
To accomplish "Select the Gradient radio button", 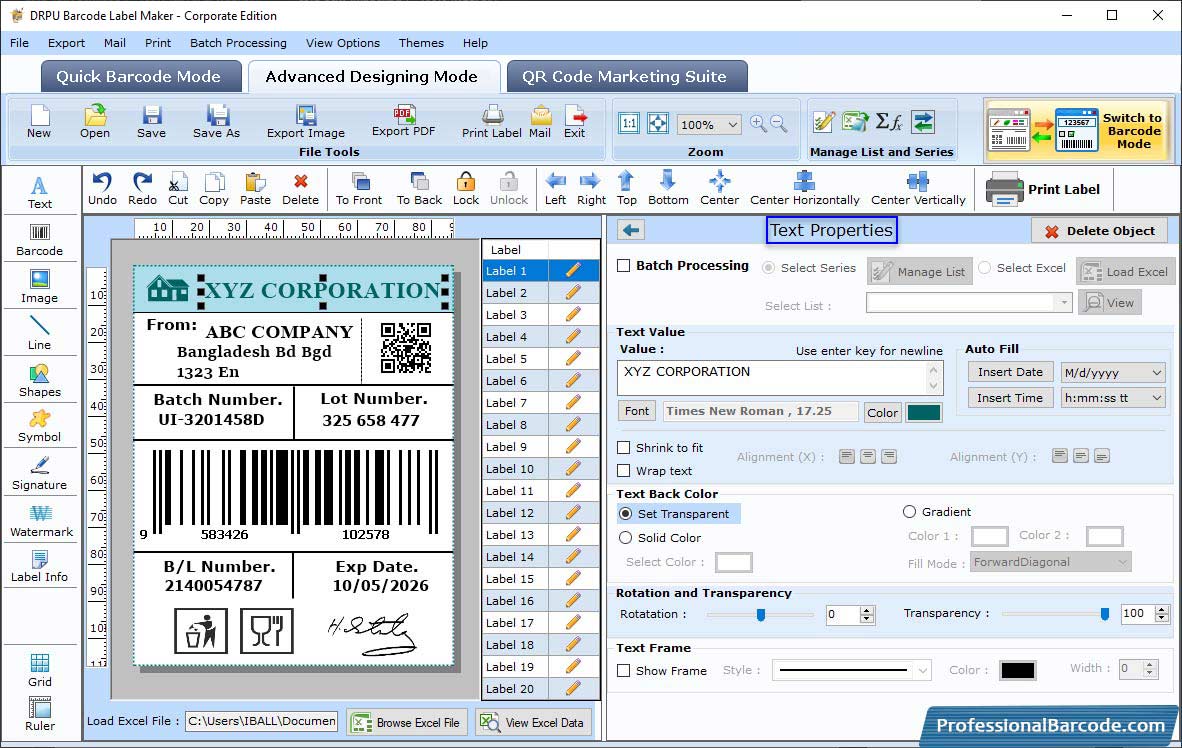I will (x=909, y=512).
